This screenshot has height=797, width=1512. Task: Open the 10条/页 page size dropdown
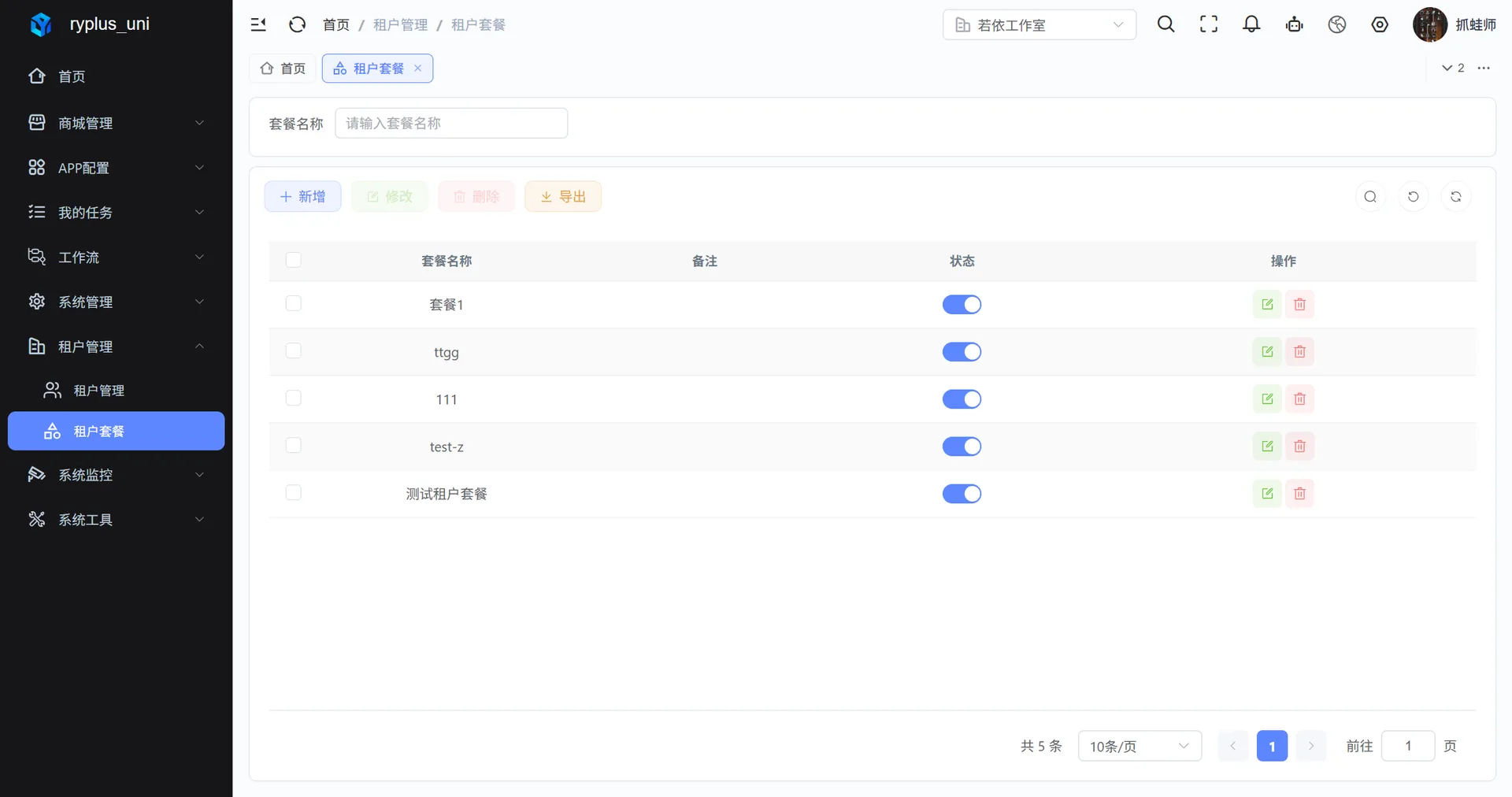click(x=1139, y=746)
